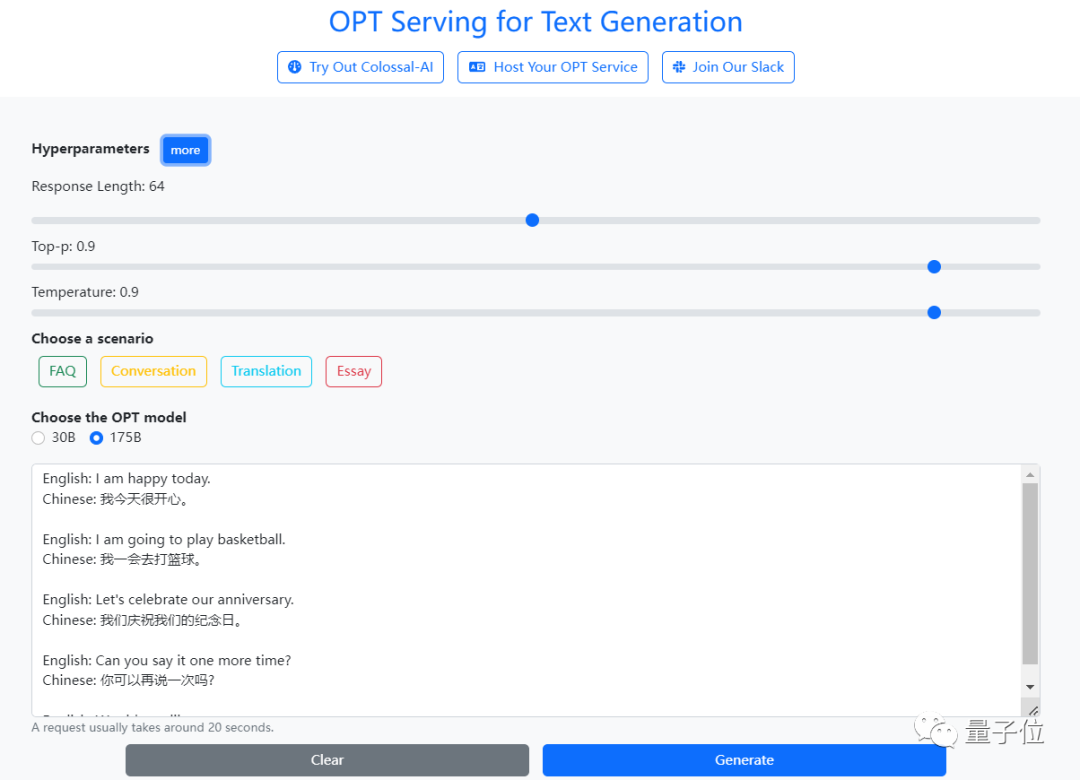Click the Response Length slider handle

[x=532, y=220]
